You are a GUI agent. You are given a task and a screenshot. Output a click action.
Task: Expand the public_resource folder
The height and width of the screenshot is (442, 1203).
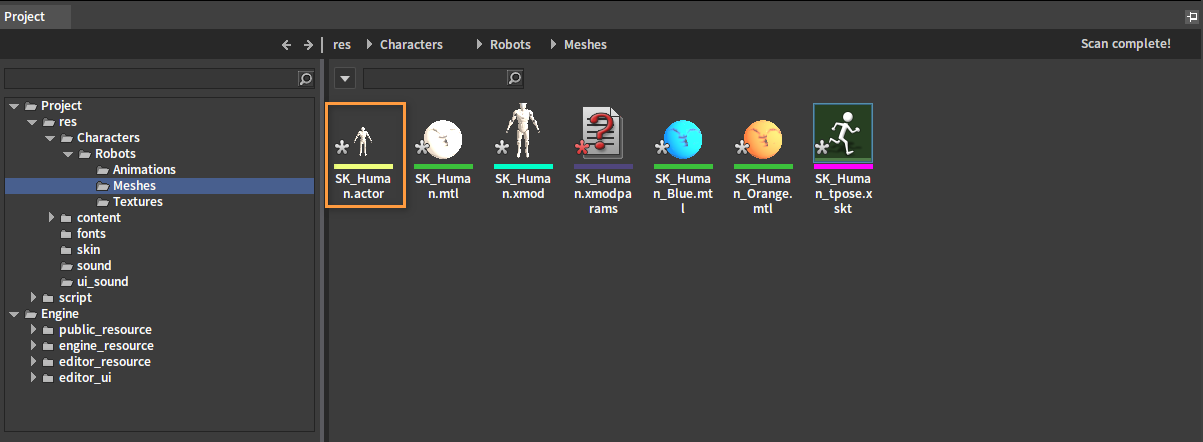point(34,330)
